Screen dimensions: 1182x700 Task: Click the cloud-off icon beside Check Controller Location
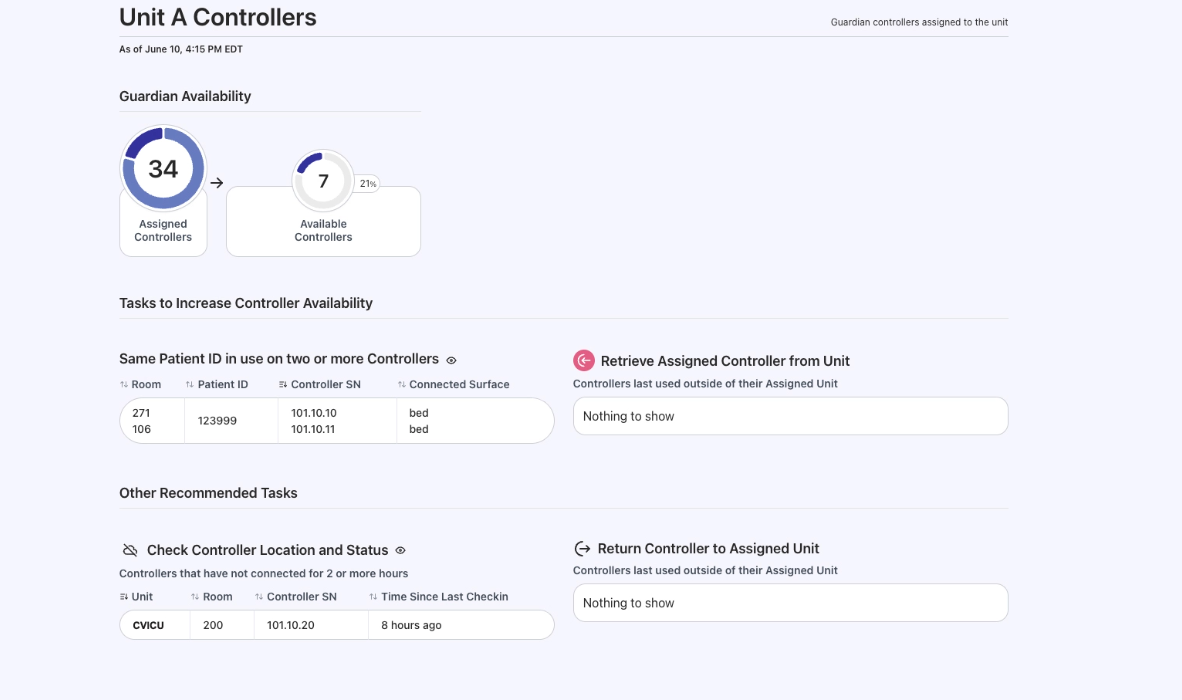pyautogui.click(x=130, y=550)
